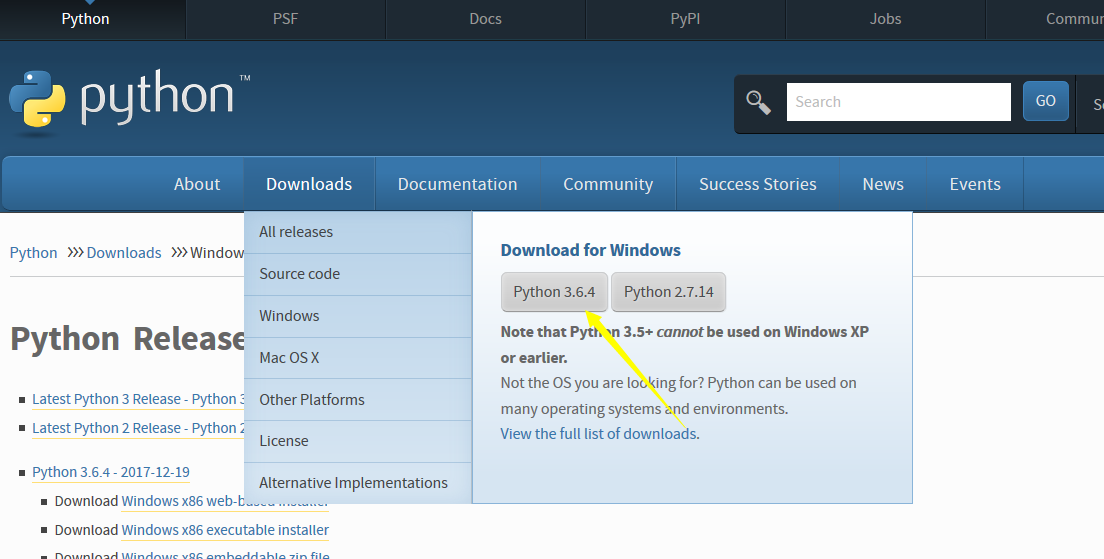Viewport: 1104px width, 559px height.
Task: Open the Jobs top-level tab
Action: pyautogui.click(x=885, y=19)
